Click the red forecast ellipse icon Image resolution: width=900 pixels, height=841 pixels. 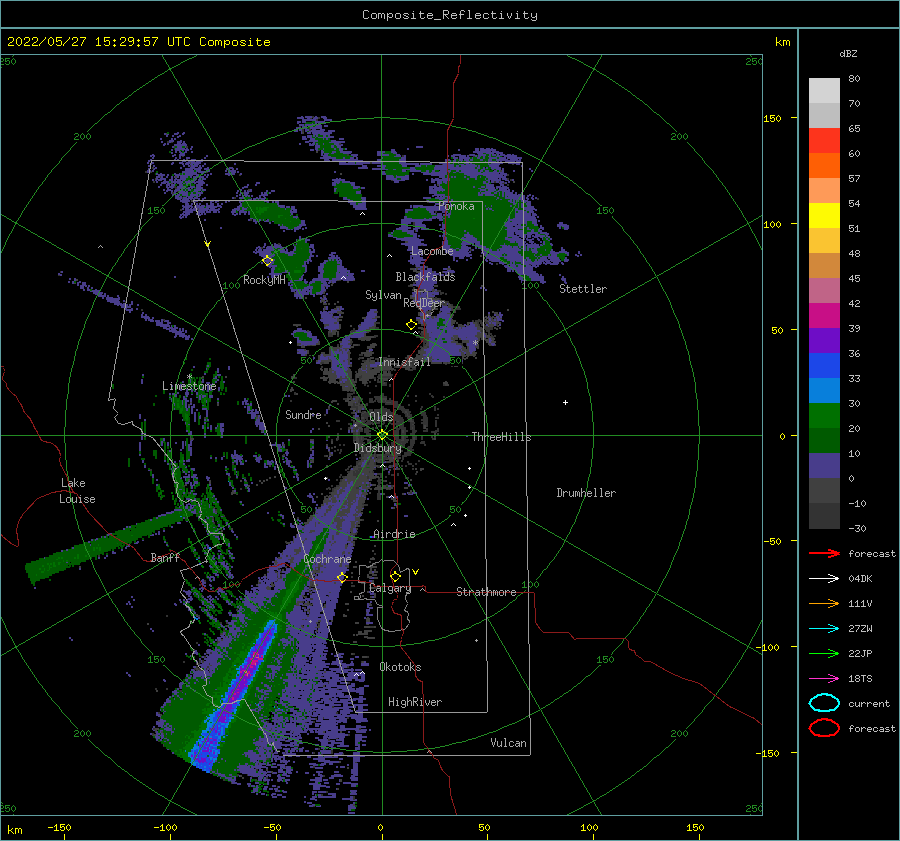(x=824, y=728)
